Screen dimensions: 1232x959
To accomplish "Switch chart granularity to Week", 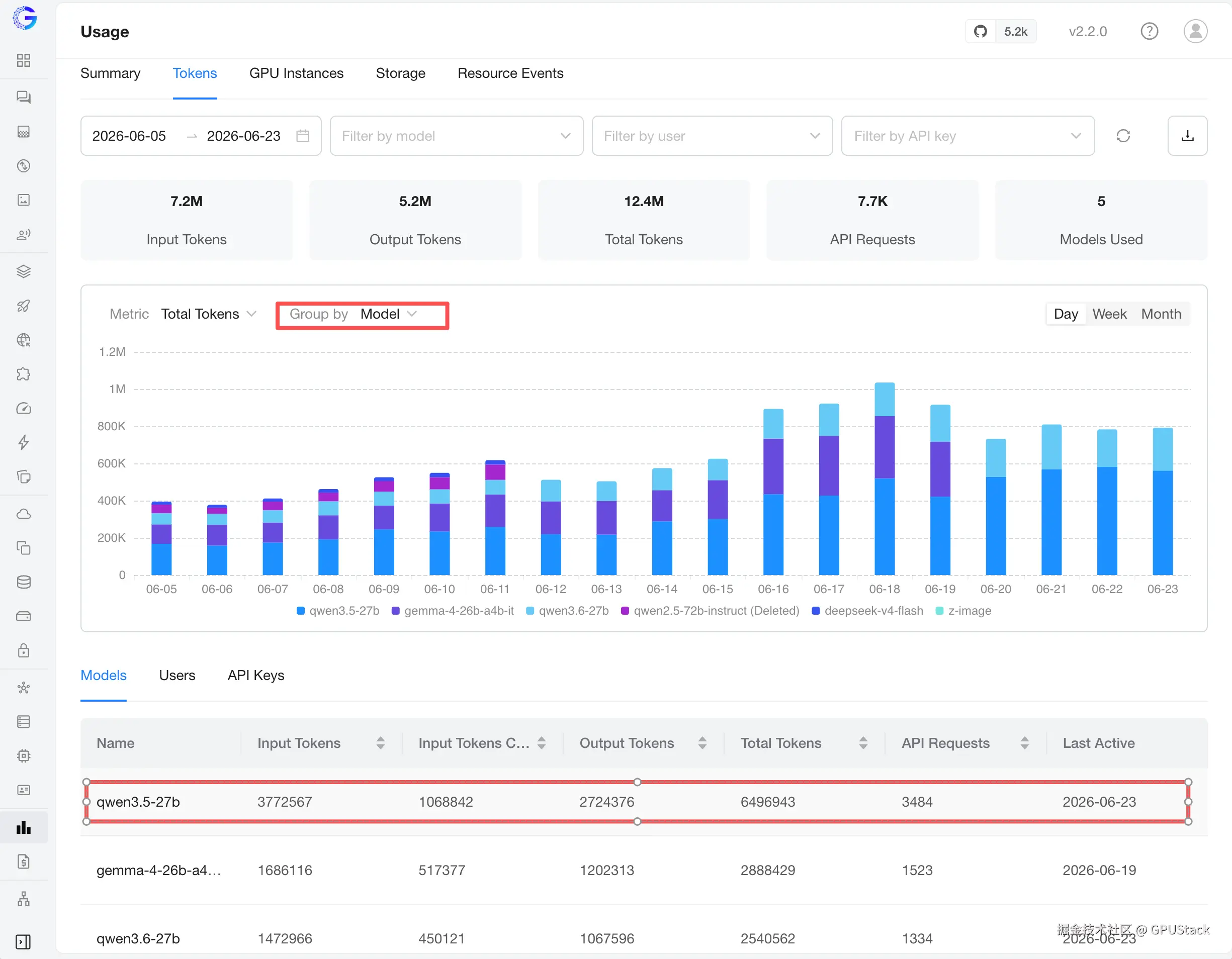I will coord(1109,314).
